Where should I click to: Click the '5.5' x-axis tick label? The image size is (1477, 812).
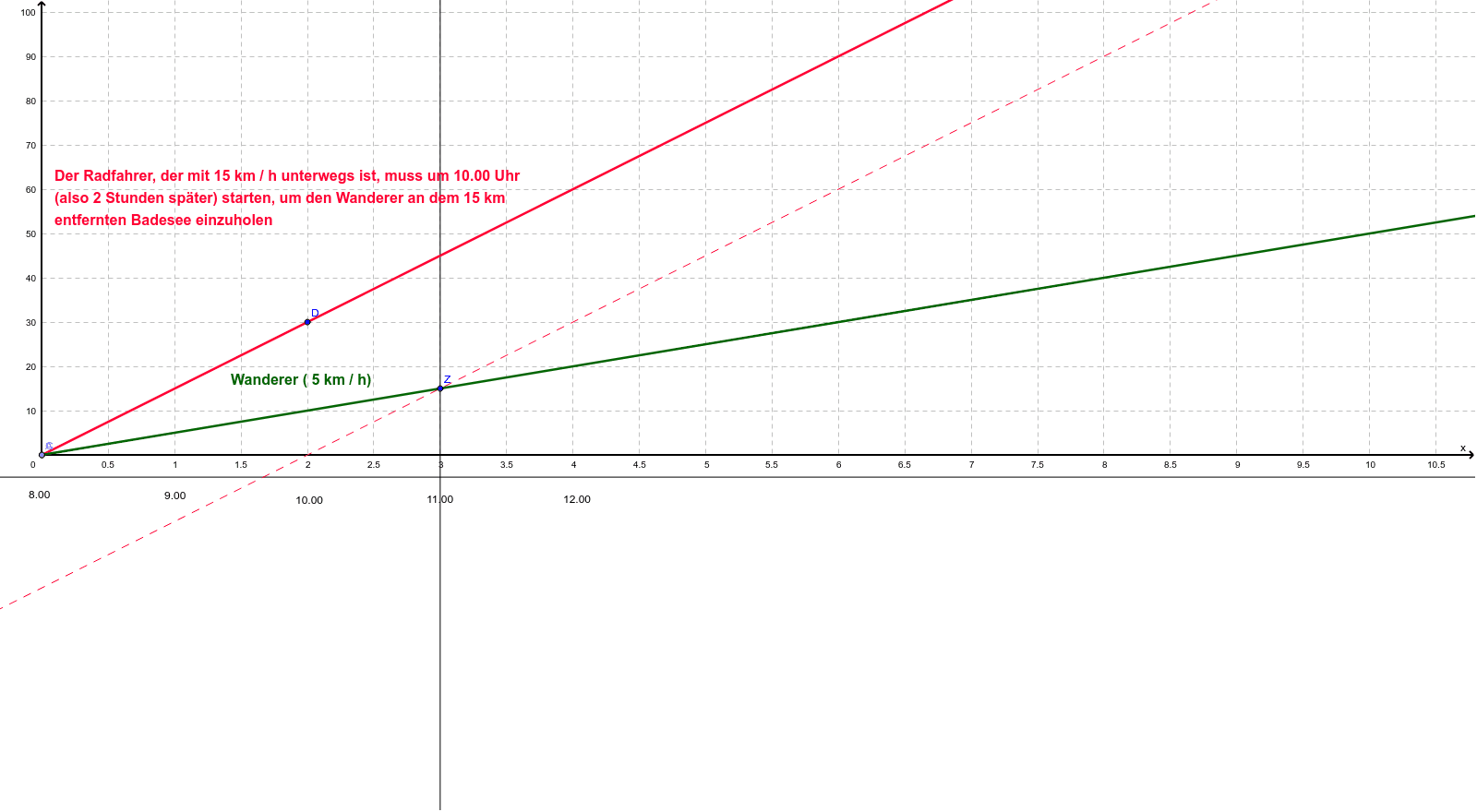click(772, 464)
